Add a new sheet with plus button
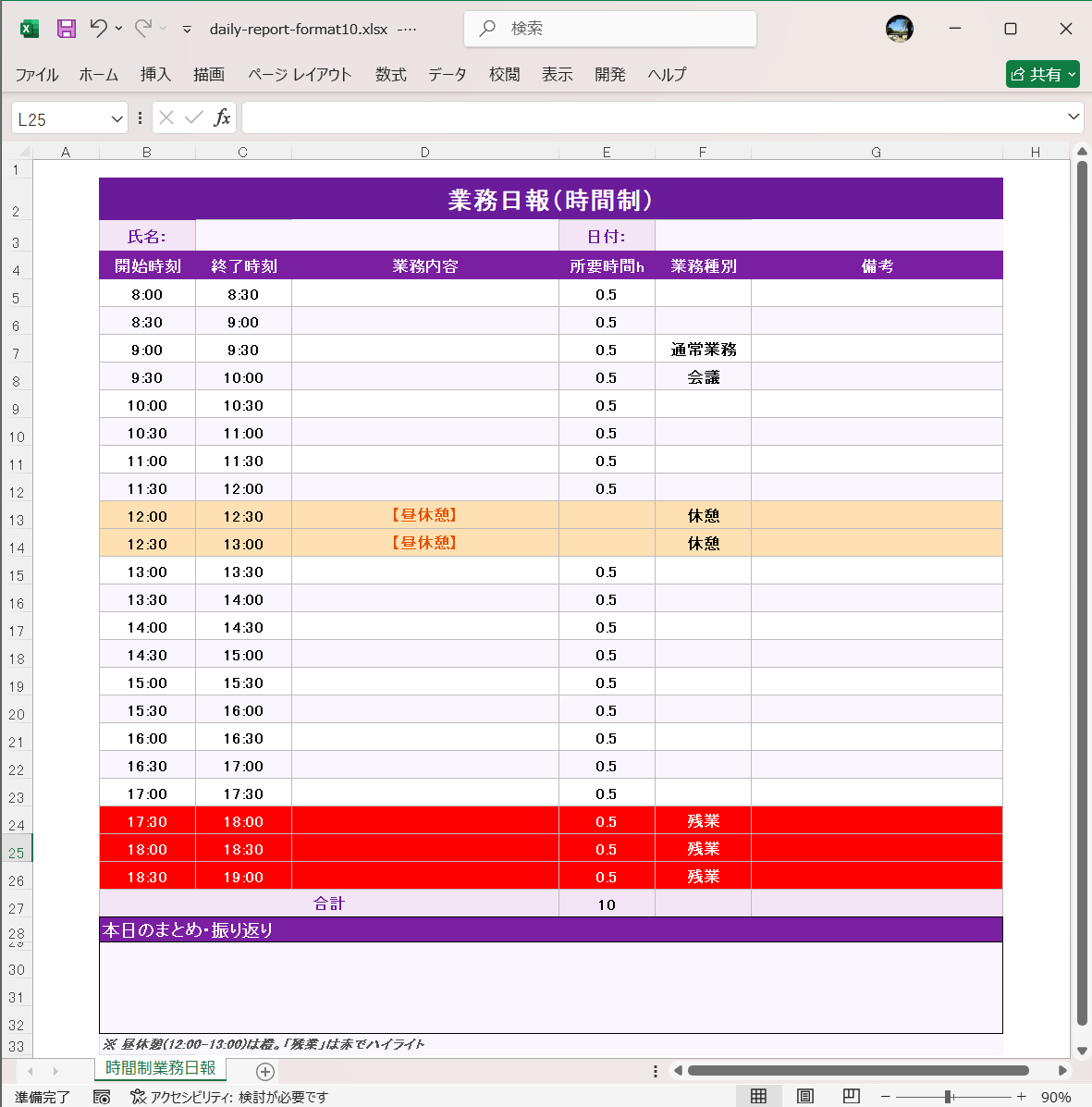 (x=264, y=1071)
